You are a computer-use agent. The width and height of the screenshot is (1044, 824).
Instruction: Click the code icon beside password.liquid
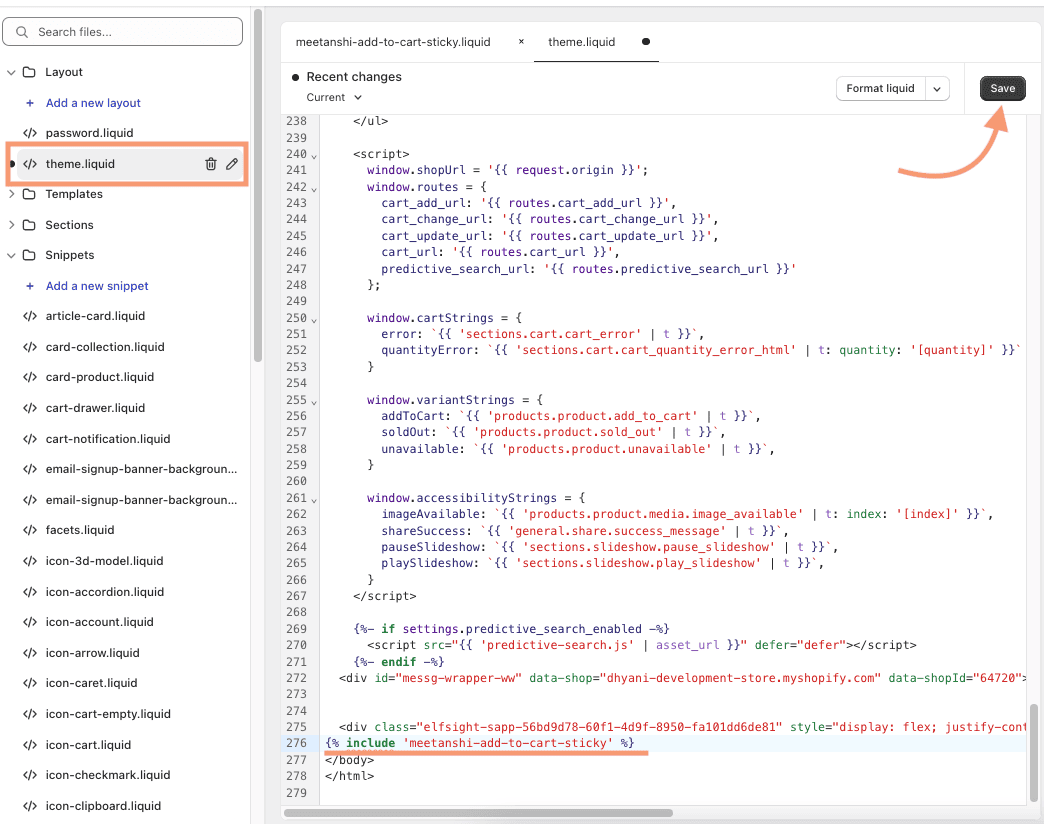click(x=30, y=133)
